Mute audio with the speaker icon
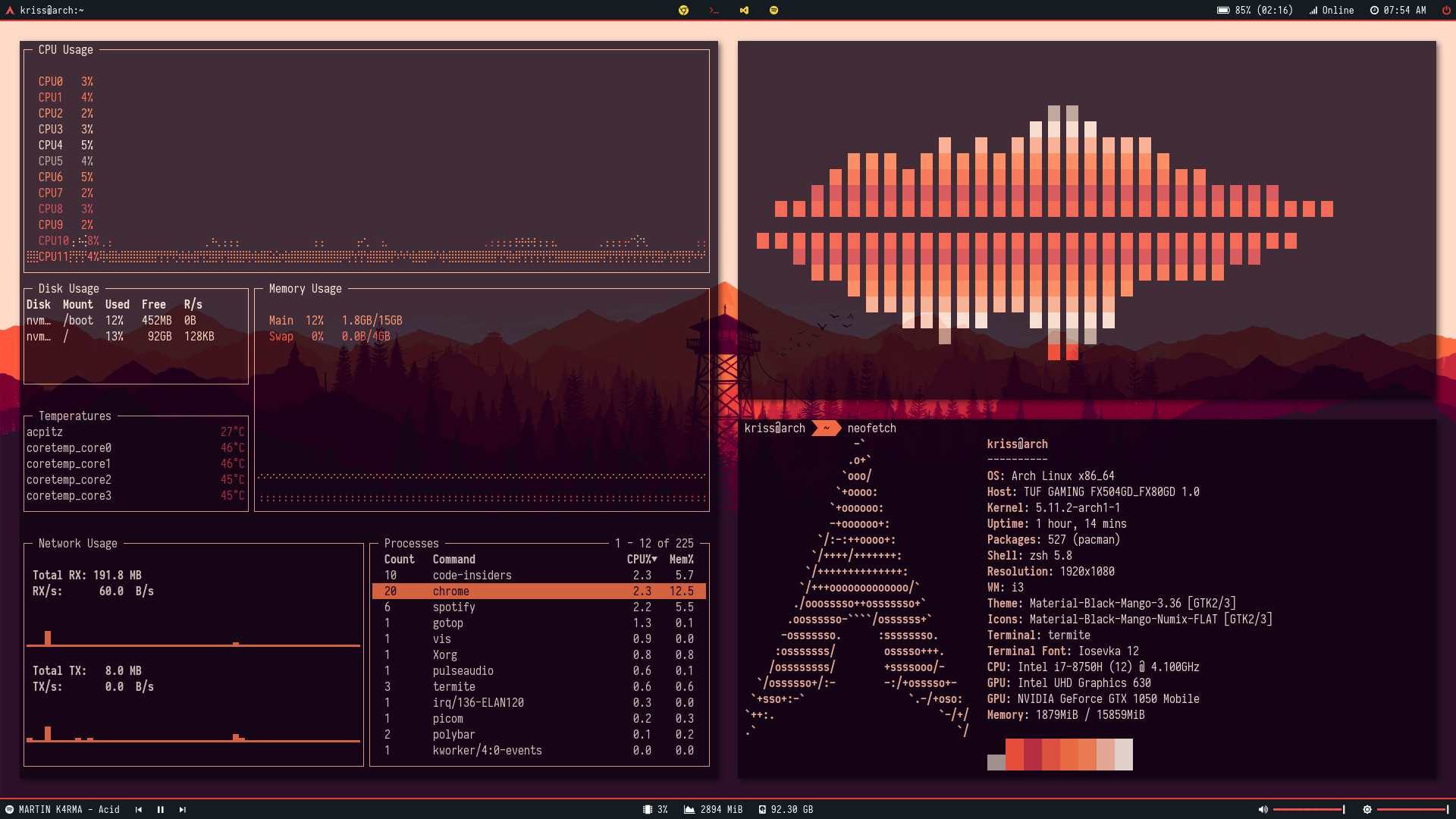1456x819 pixels. (1263, 809)
